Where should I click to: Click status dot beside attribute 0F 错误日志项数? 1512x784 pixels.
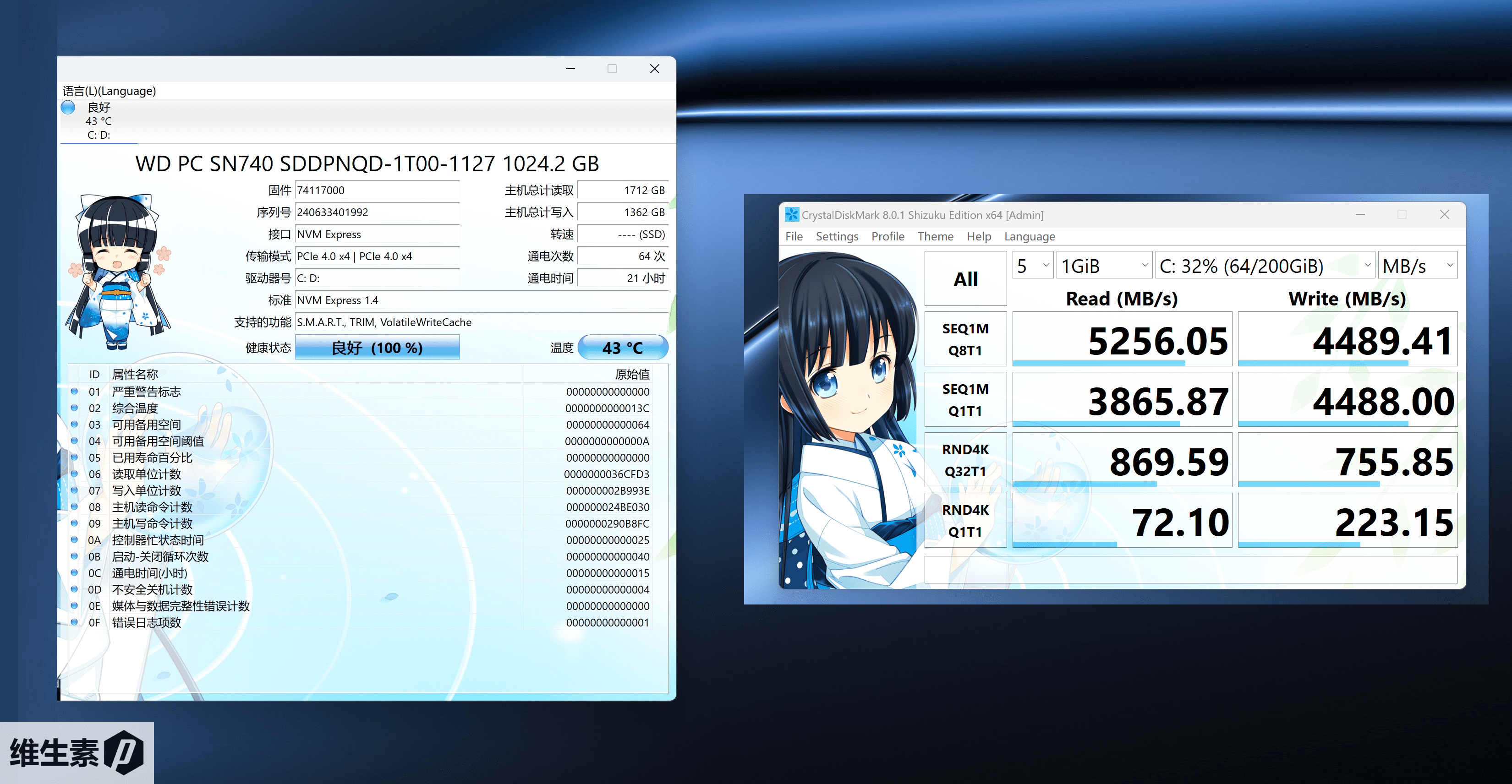(75, 622)
